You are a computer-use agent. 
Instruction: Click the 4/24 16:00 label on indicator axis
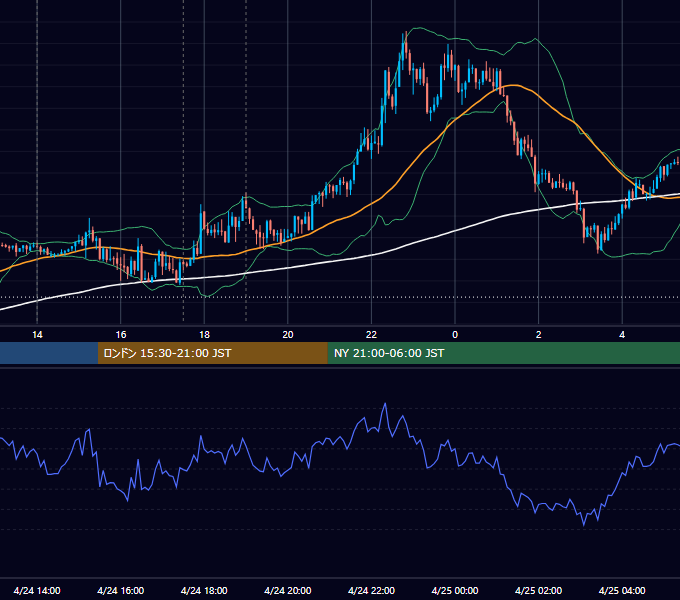coord(121,590)
